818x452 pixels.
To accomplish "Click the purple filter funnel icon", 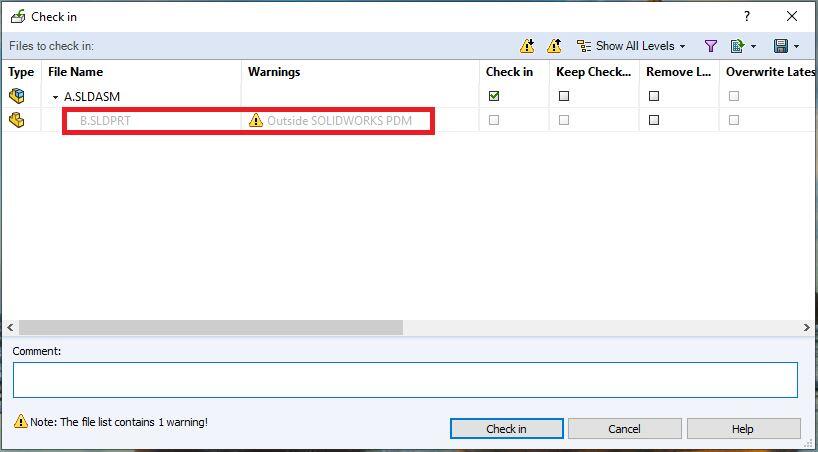I will pyautogui.click(x=711, y=46).
